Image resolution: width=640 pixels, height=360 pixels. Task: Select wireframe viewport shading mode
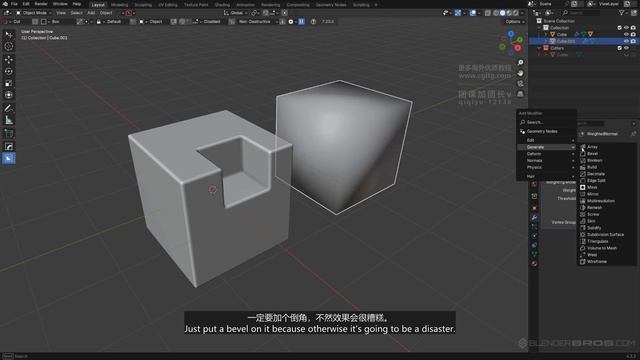(496, 13)
